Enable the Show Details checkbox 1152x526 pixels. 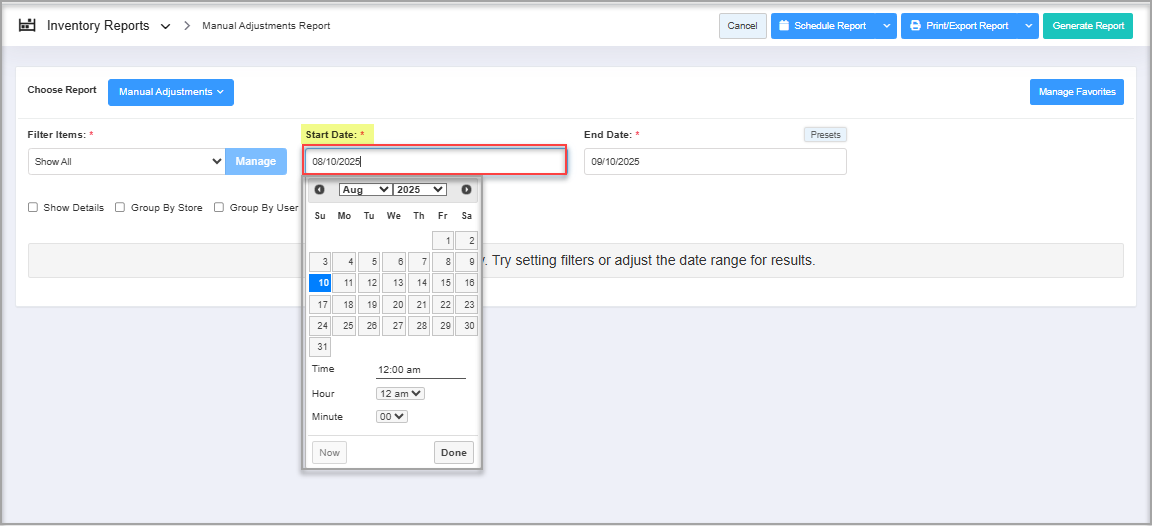coord(33,208)
